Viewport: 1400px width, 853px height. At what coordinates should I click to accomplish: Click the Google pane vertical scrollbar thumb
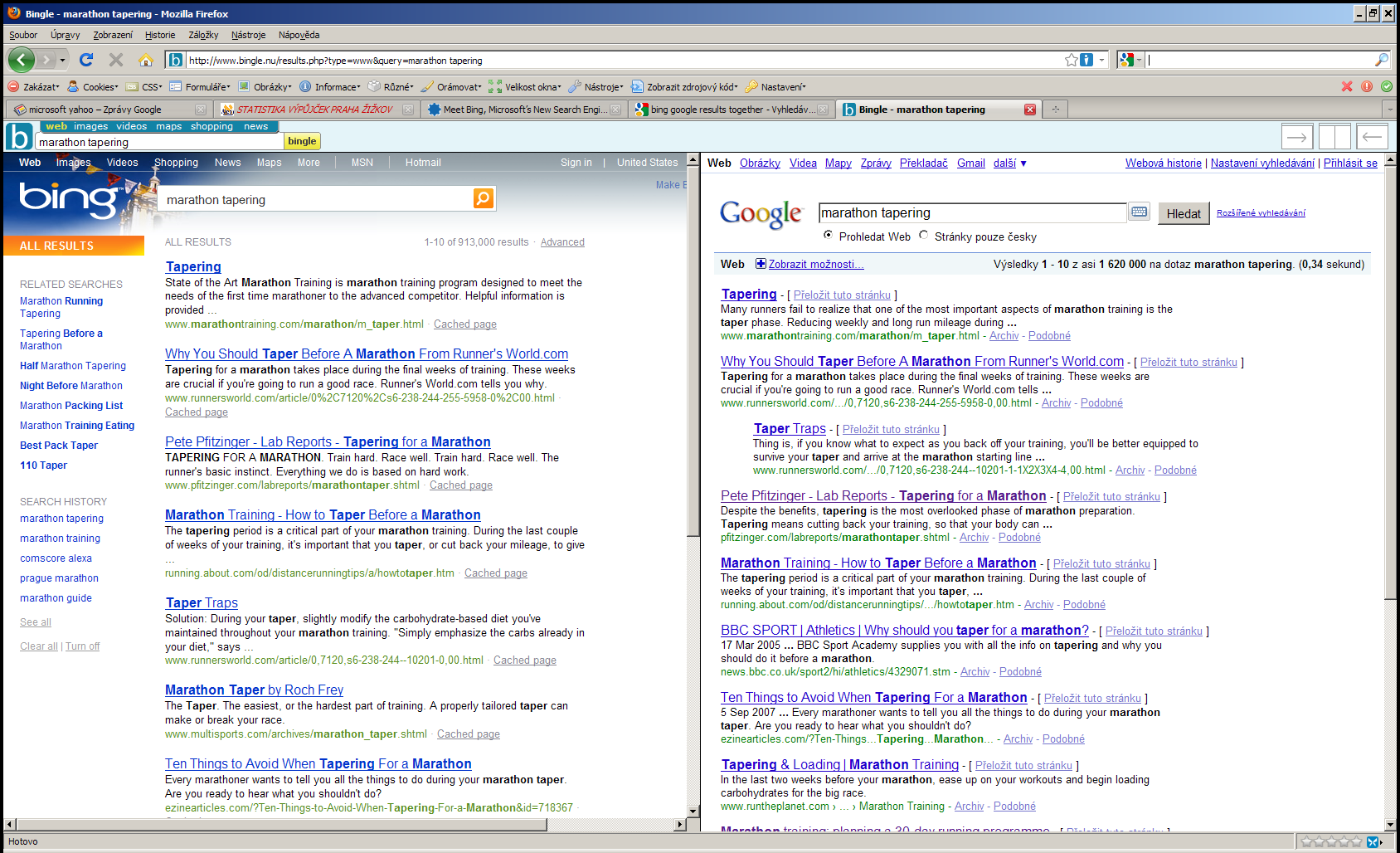pyautogui.click(x=1390, y=383)
